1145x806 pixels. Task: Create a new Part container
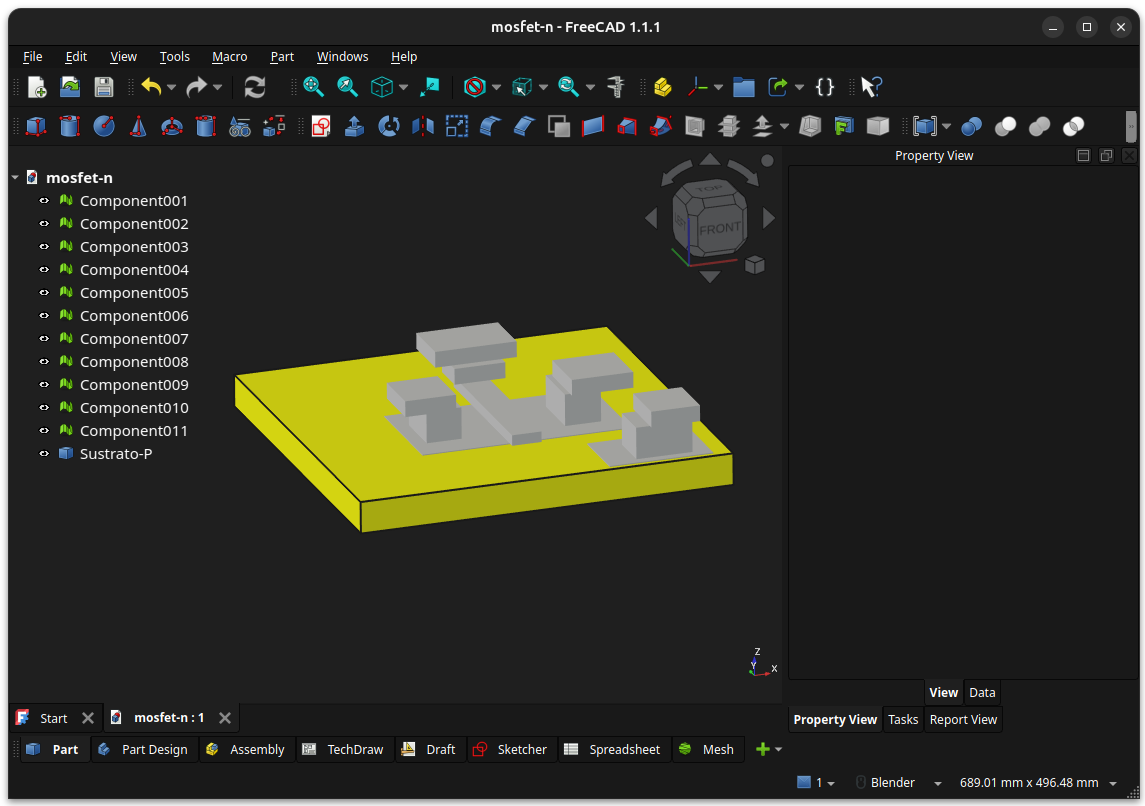point(663,87)
